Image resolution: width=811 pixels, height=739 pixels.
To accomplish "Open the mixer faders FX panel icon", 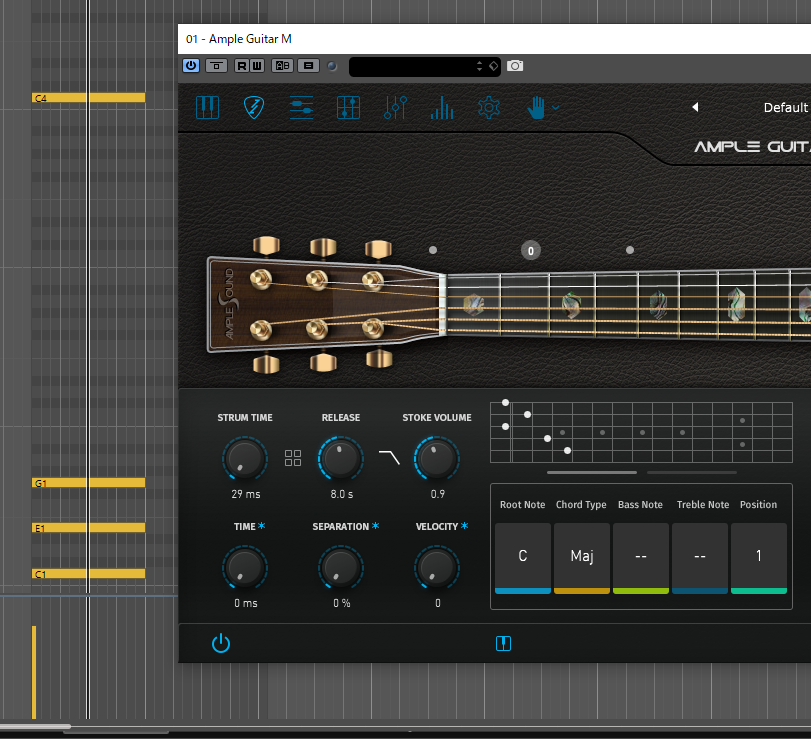I will pos(395,108).
